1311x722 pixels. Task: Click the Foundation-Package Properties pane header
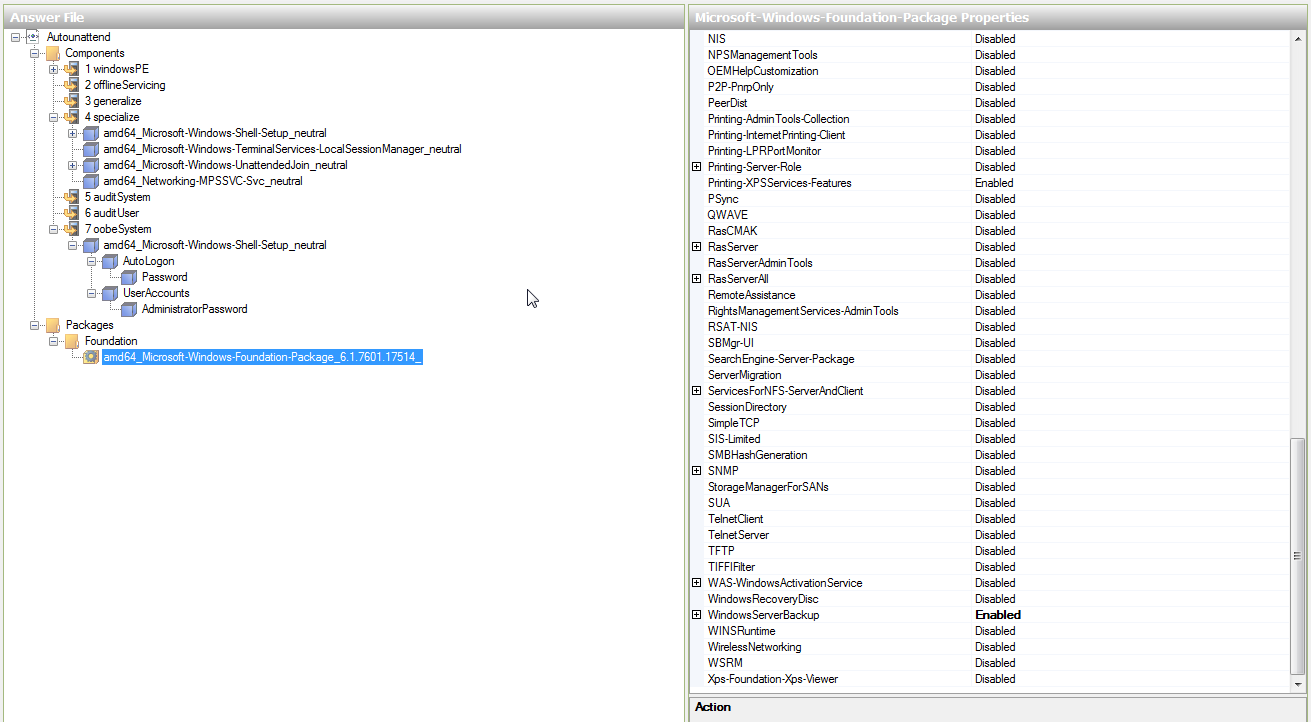(x=998, y=17)
